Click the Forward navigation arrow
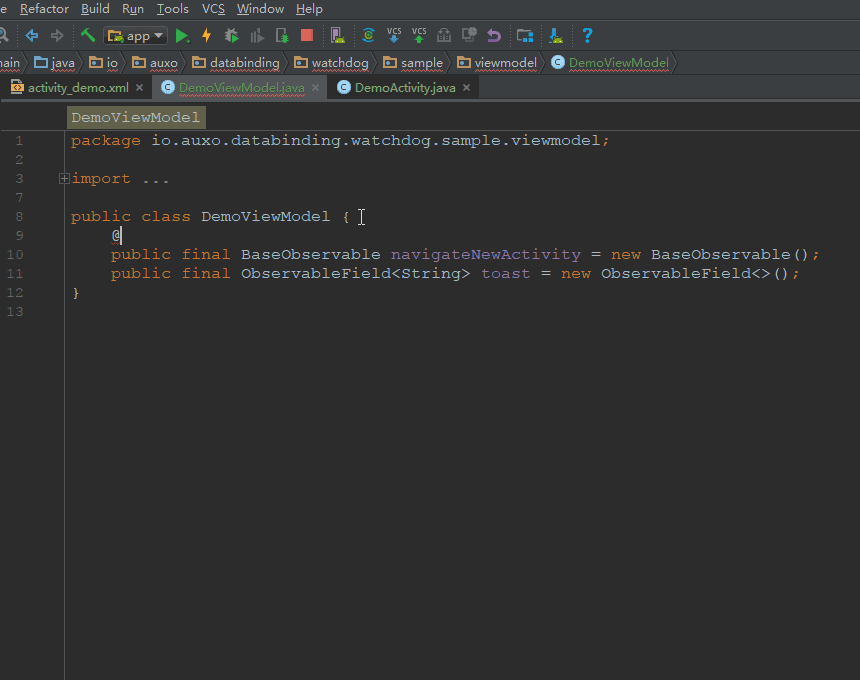 pyautogui.click(x=57, y=36)
